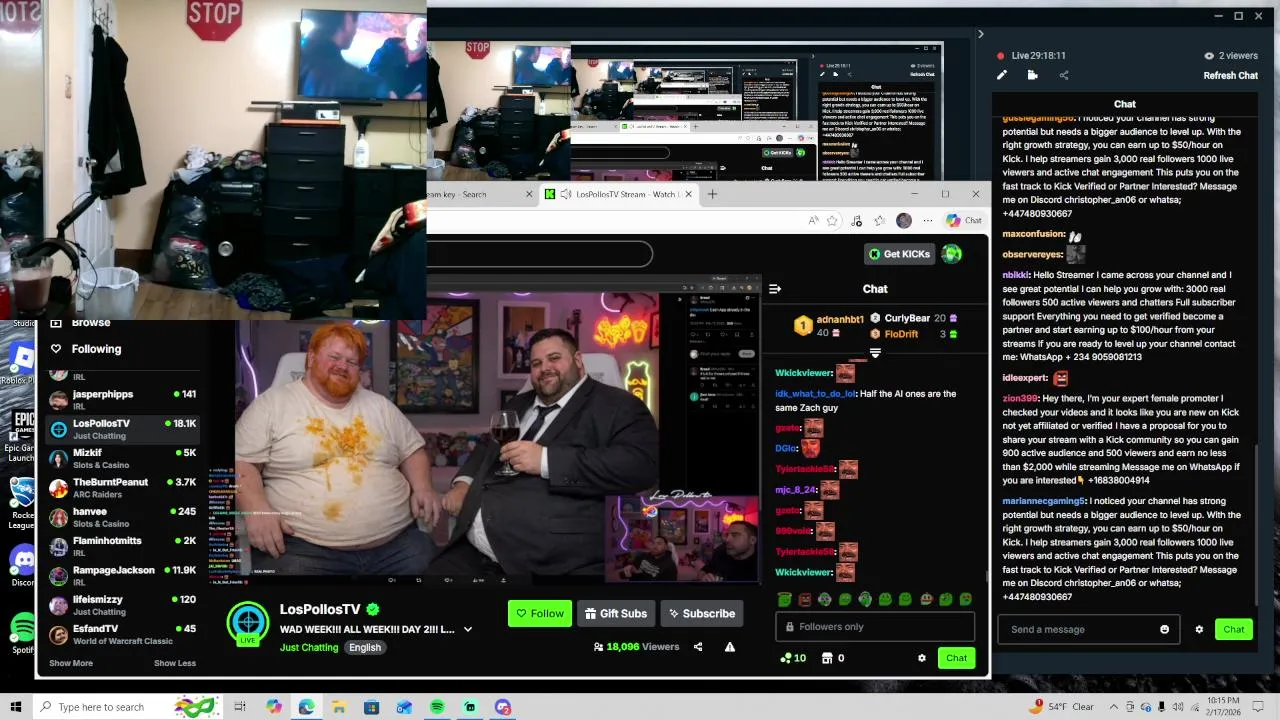1280x720 pixels.
Task: Open chat settings gear in streaming panel
Action: 1199,629
